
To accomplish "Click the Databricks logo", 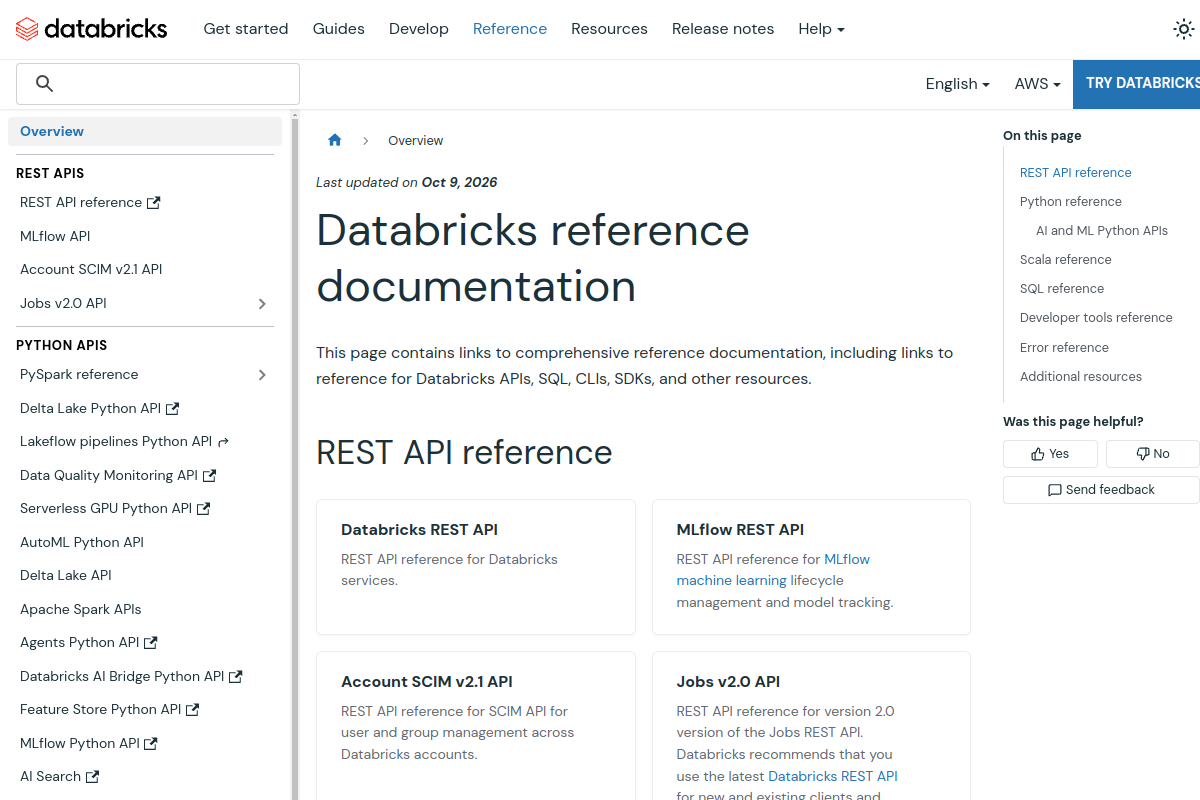I will pyautogui.click(x=91, y=29).
